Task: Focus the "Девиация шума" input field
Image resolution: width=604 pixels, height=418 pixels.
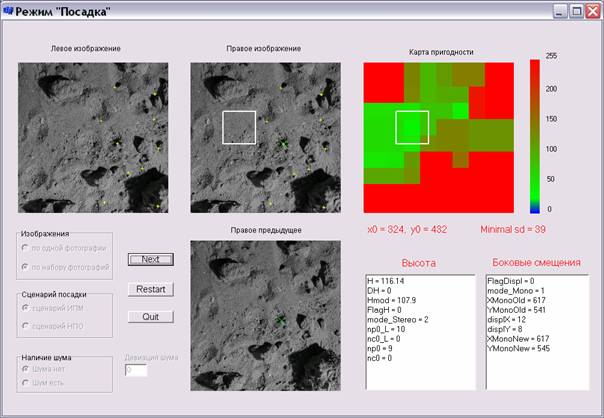Action: (x=136, y=371)
